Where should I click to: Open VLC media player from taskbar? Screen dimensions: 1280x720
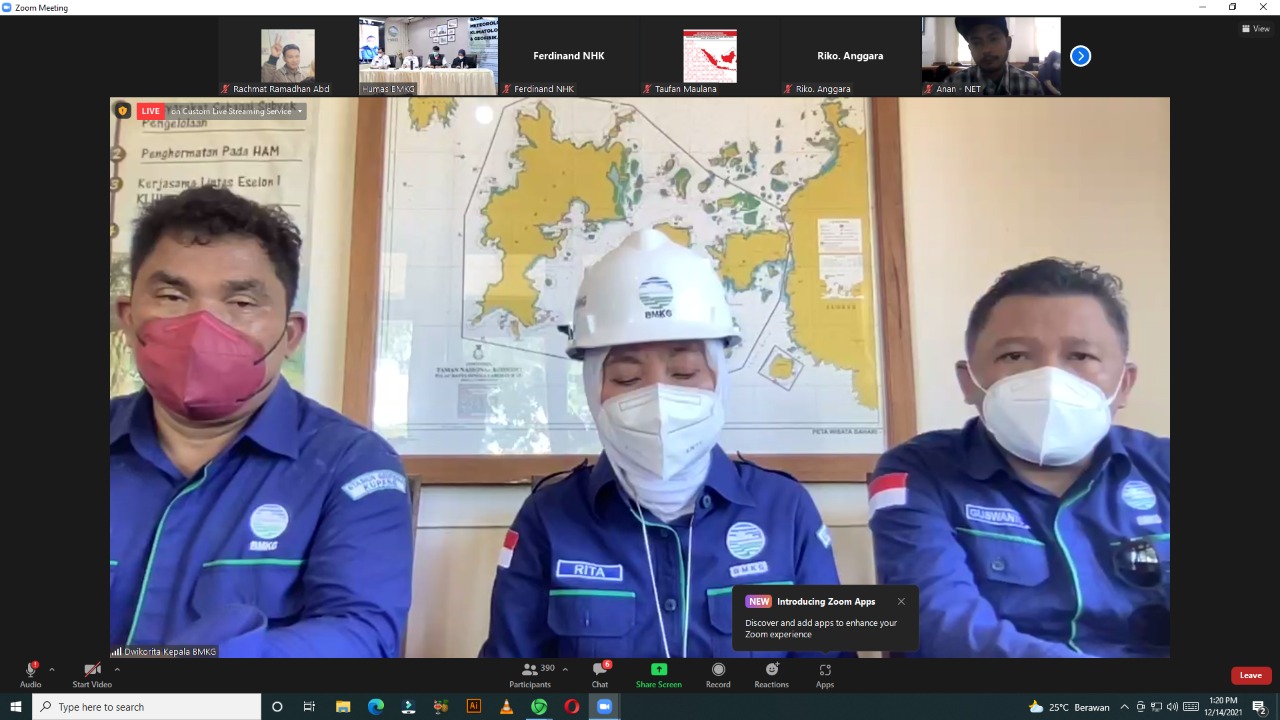coord(507,707)
